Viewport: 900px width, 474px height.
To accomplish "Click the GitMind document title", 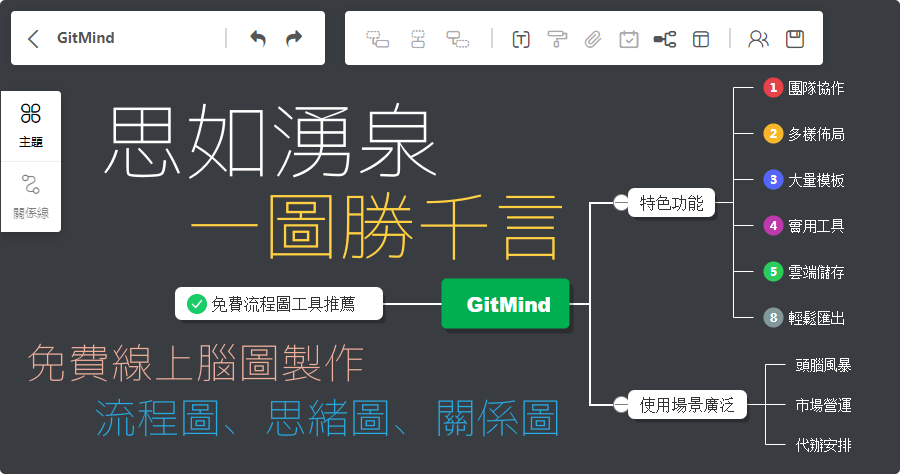I will tap(86, 38).
